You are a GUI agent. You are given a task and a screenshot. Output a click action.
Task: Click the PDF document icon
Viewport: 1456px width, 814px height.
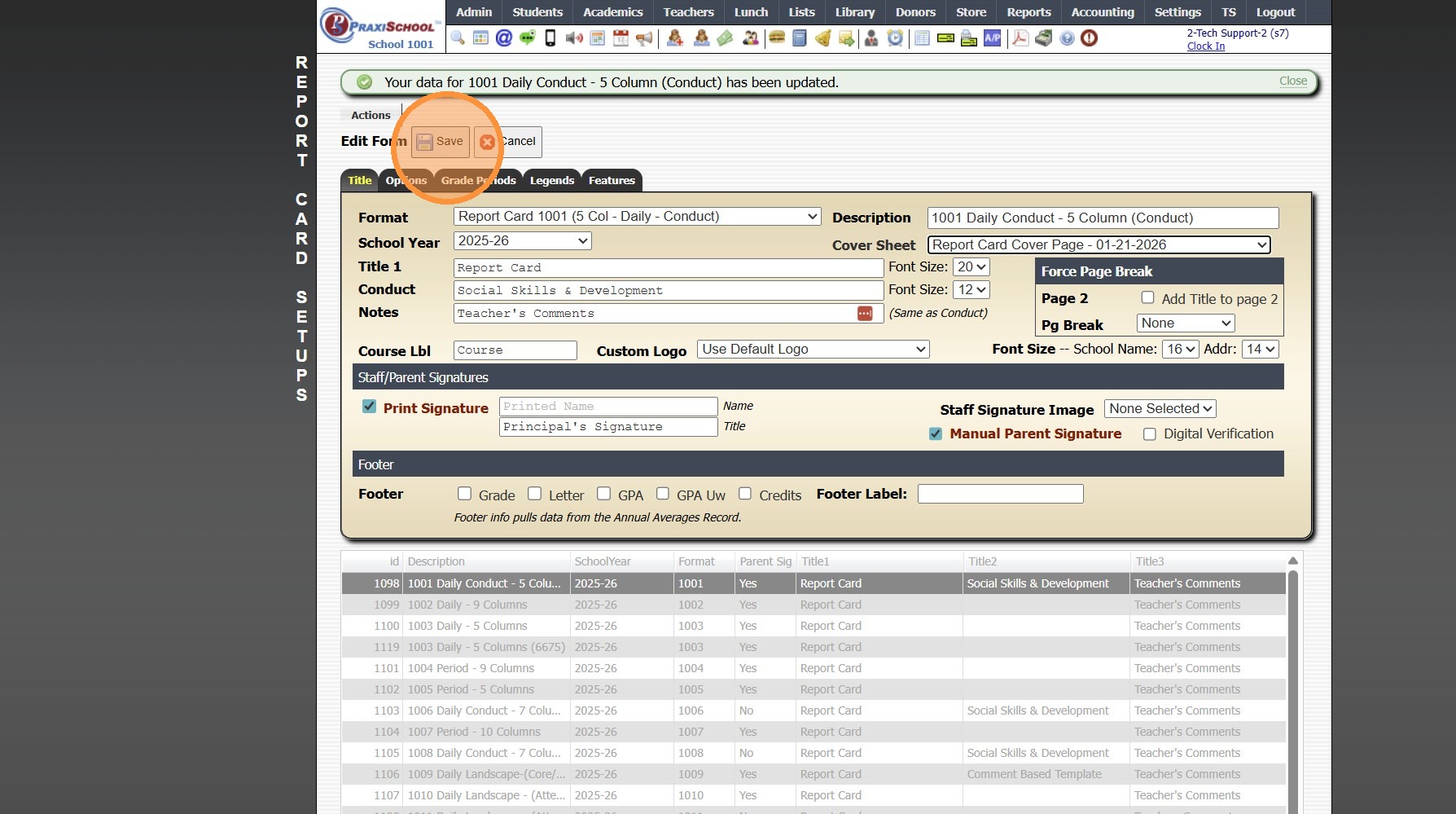[x=1020, y=38]
